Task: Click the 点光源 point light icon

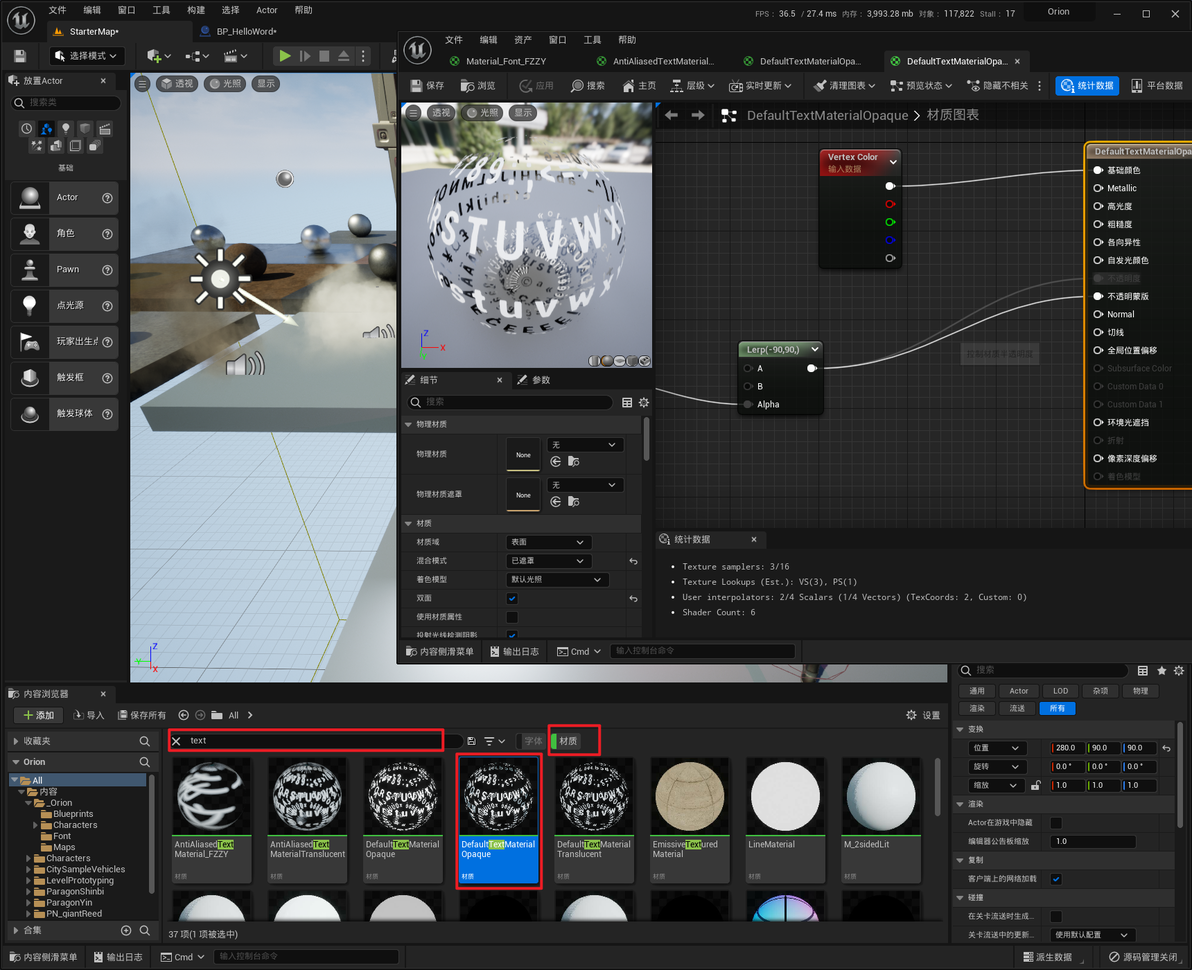Action: click(x=30, y=305)
